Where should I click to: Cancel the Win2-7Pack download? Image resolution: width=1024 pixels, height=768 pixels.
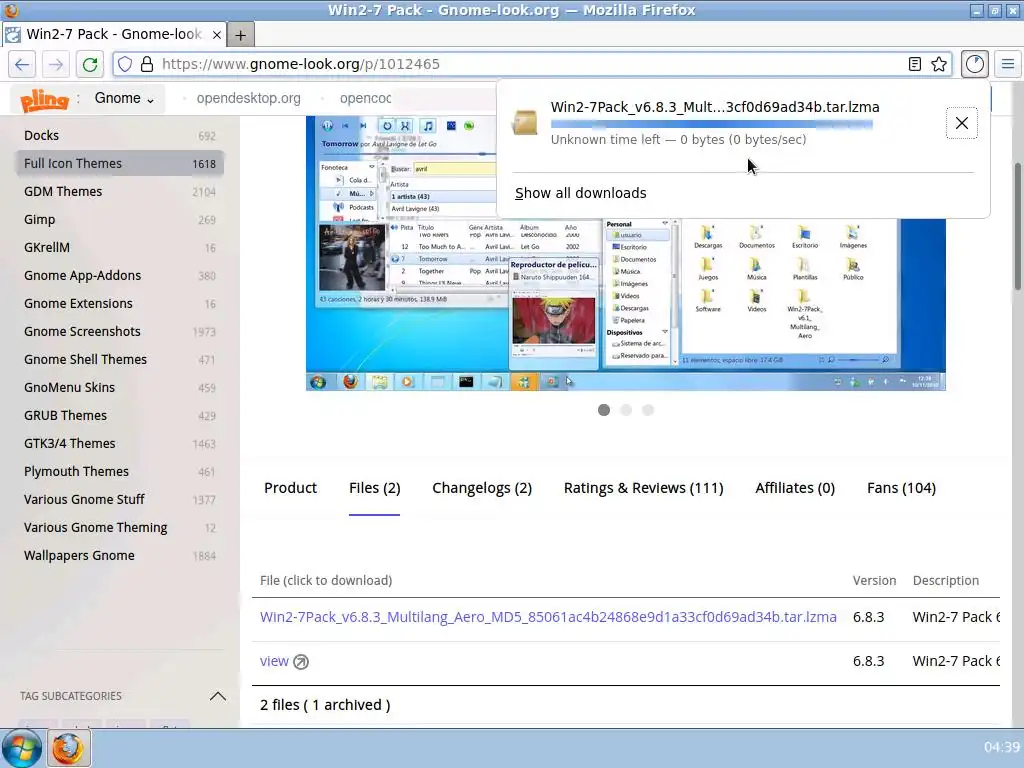pyautogui.click(x=961, y=123)
